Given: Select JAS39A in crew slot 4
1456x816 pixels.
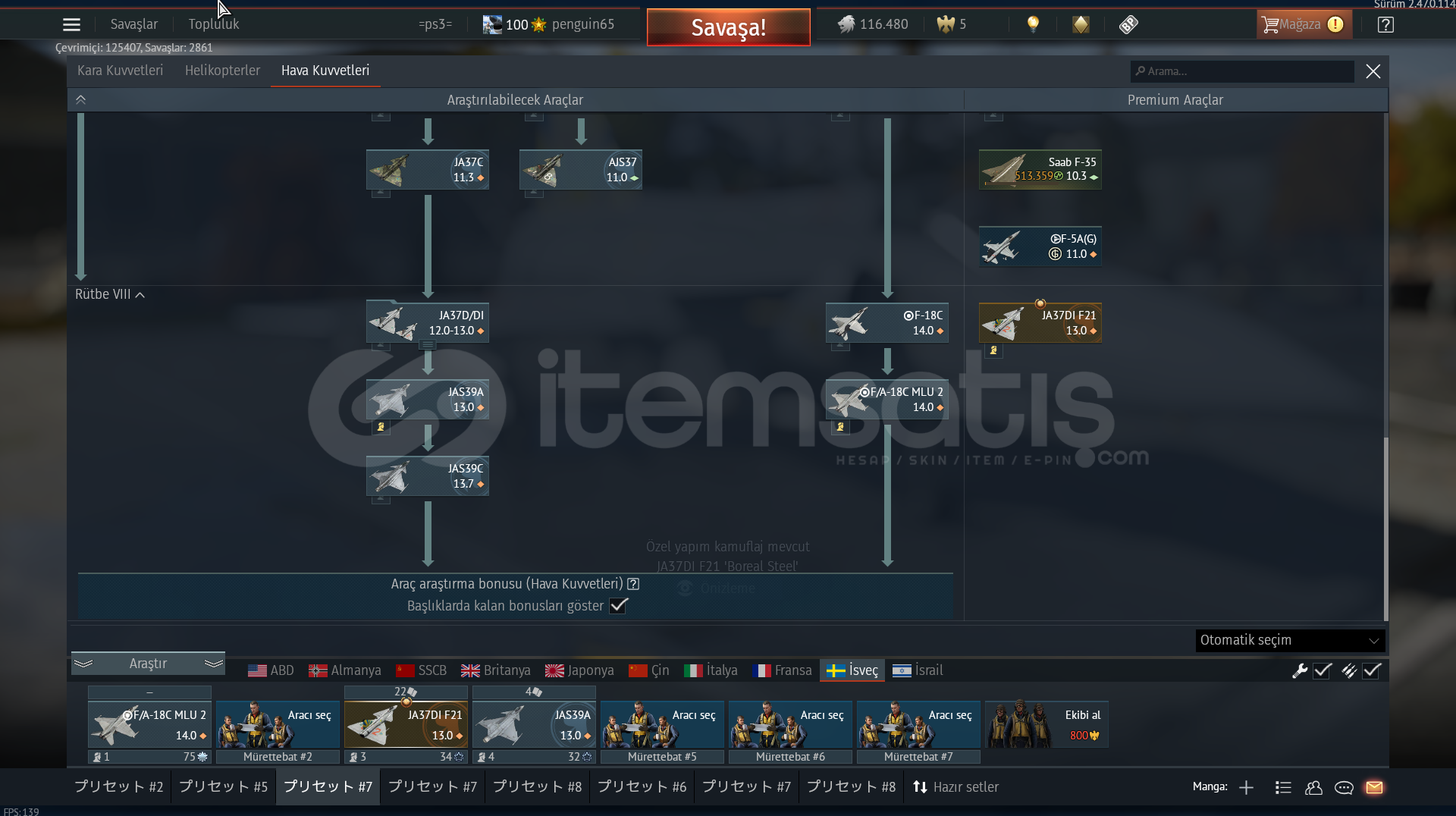Looking at the screenshot, I should pyautogui.click(x=534, y=724).
